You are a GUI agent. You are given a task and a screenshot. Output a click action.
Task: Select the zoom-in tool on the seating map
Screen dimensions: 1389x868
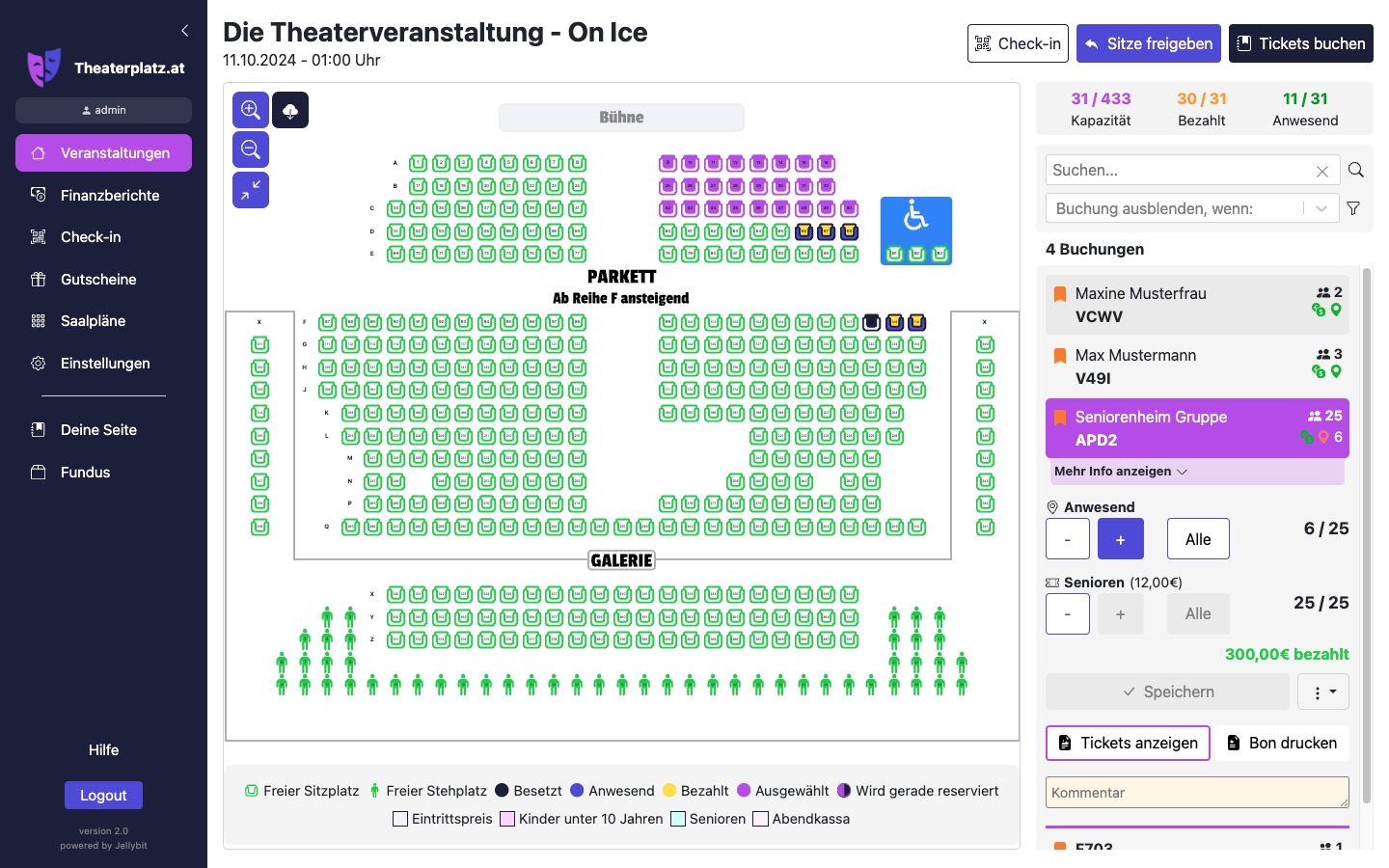point(250,109)
